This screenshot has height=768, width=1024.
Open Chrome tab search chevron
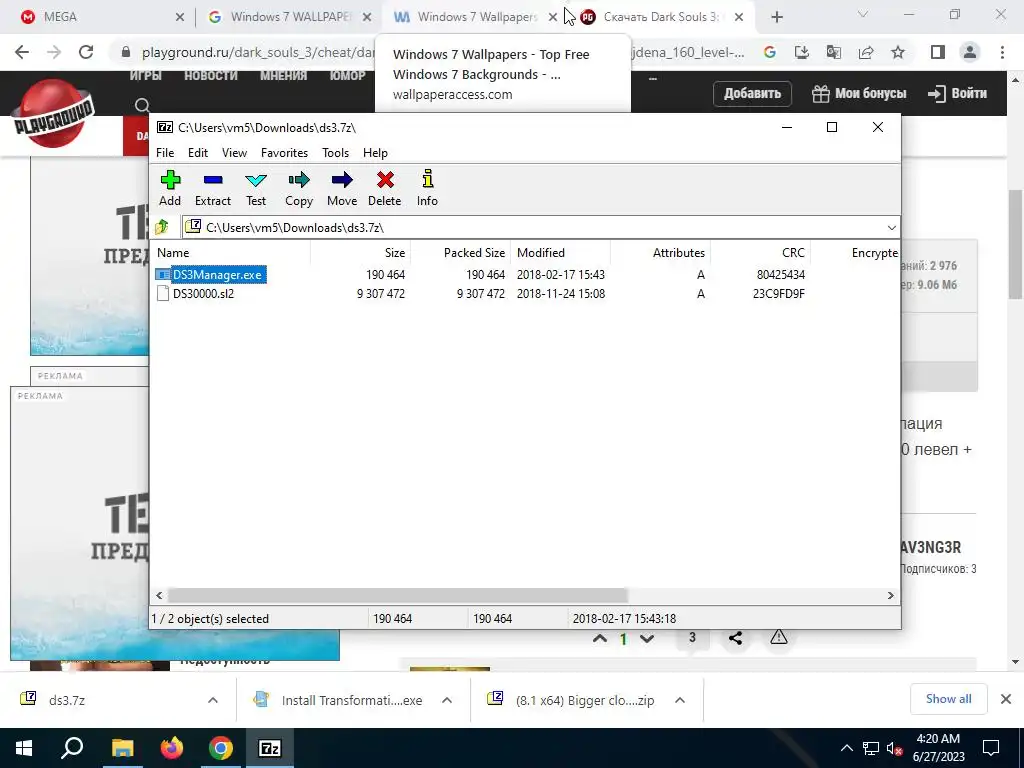coord(863,14)
